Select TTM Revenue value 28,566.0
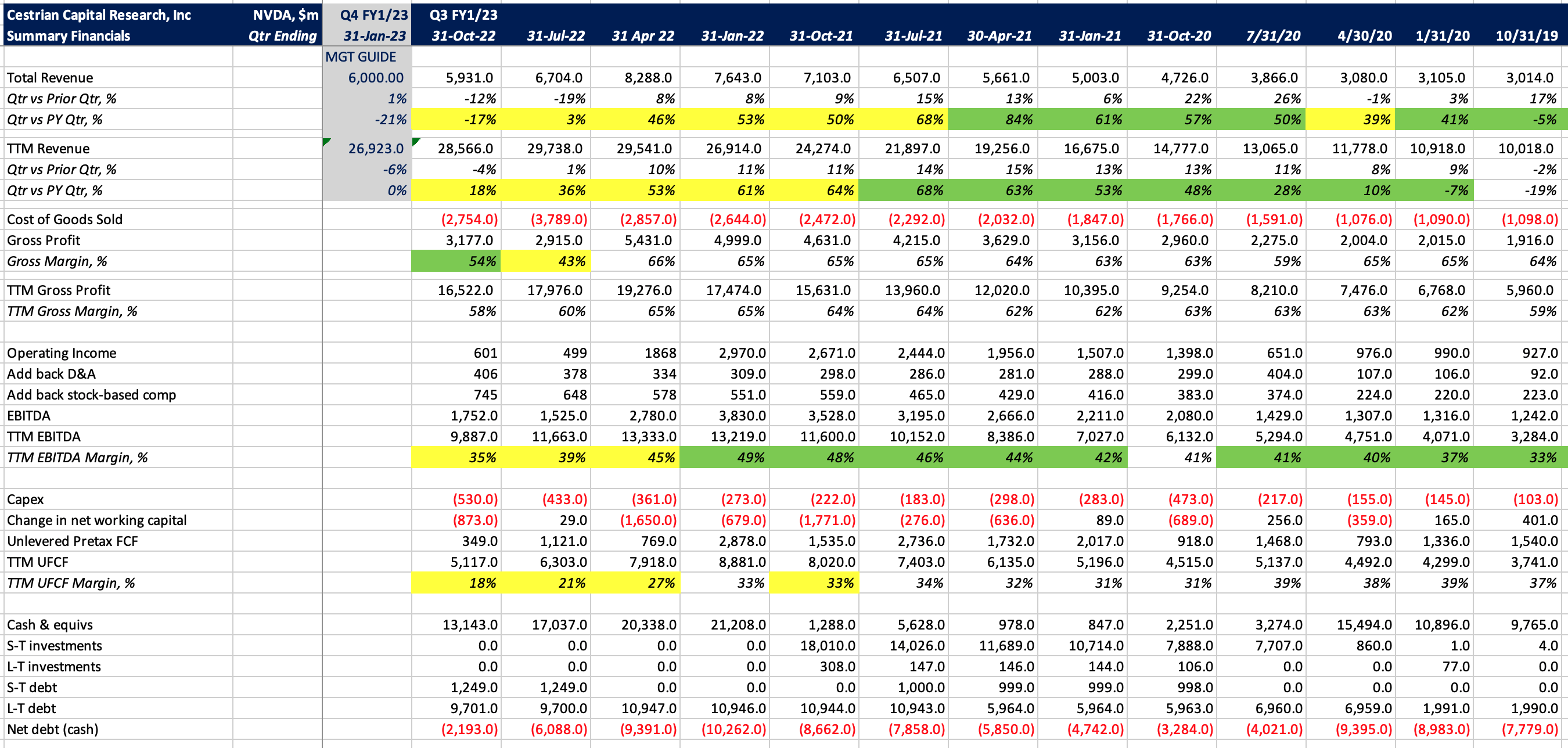This screenshot has width=1568, height=748. 465,149
